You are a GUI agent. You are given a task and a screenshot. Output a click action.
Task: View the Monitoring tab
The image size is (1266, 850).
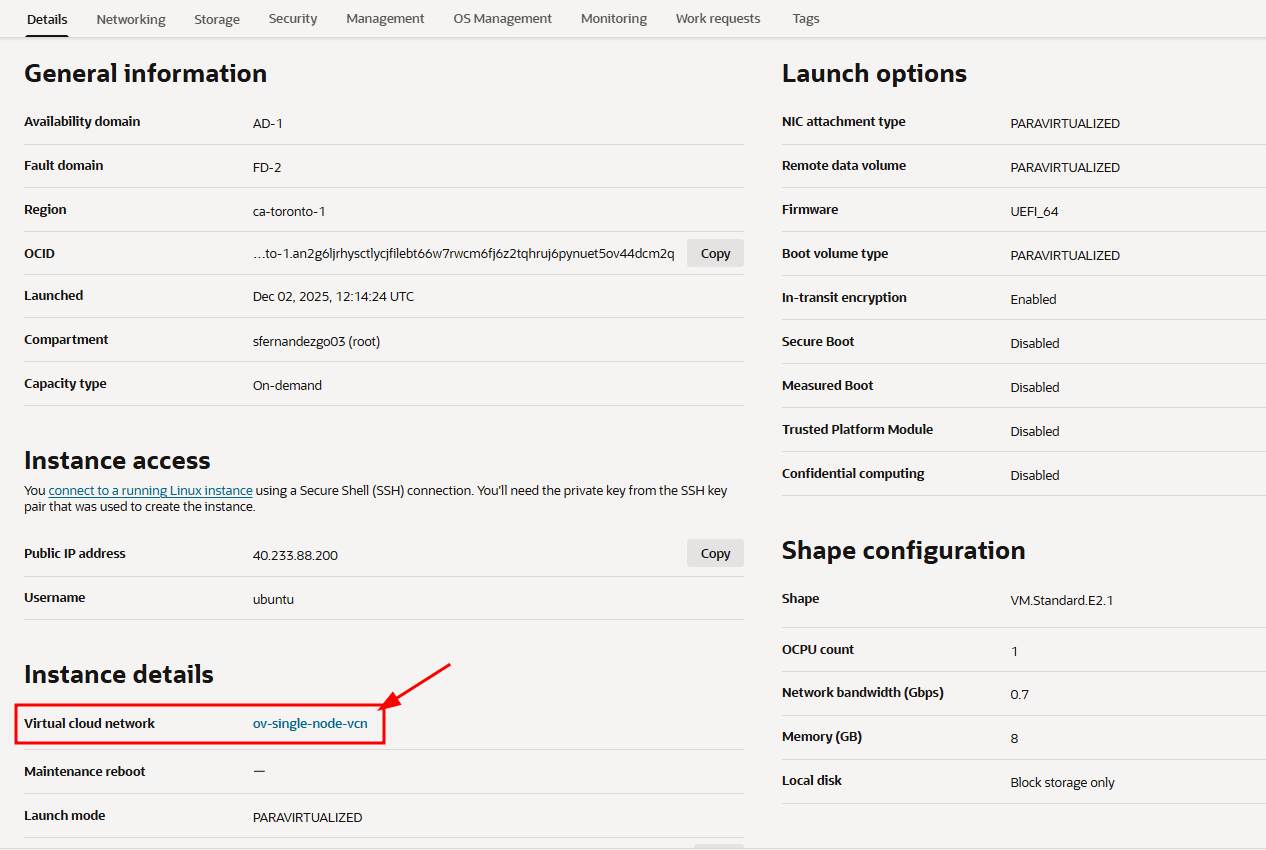[x=614, y=19]
